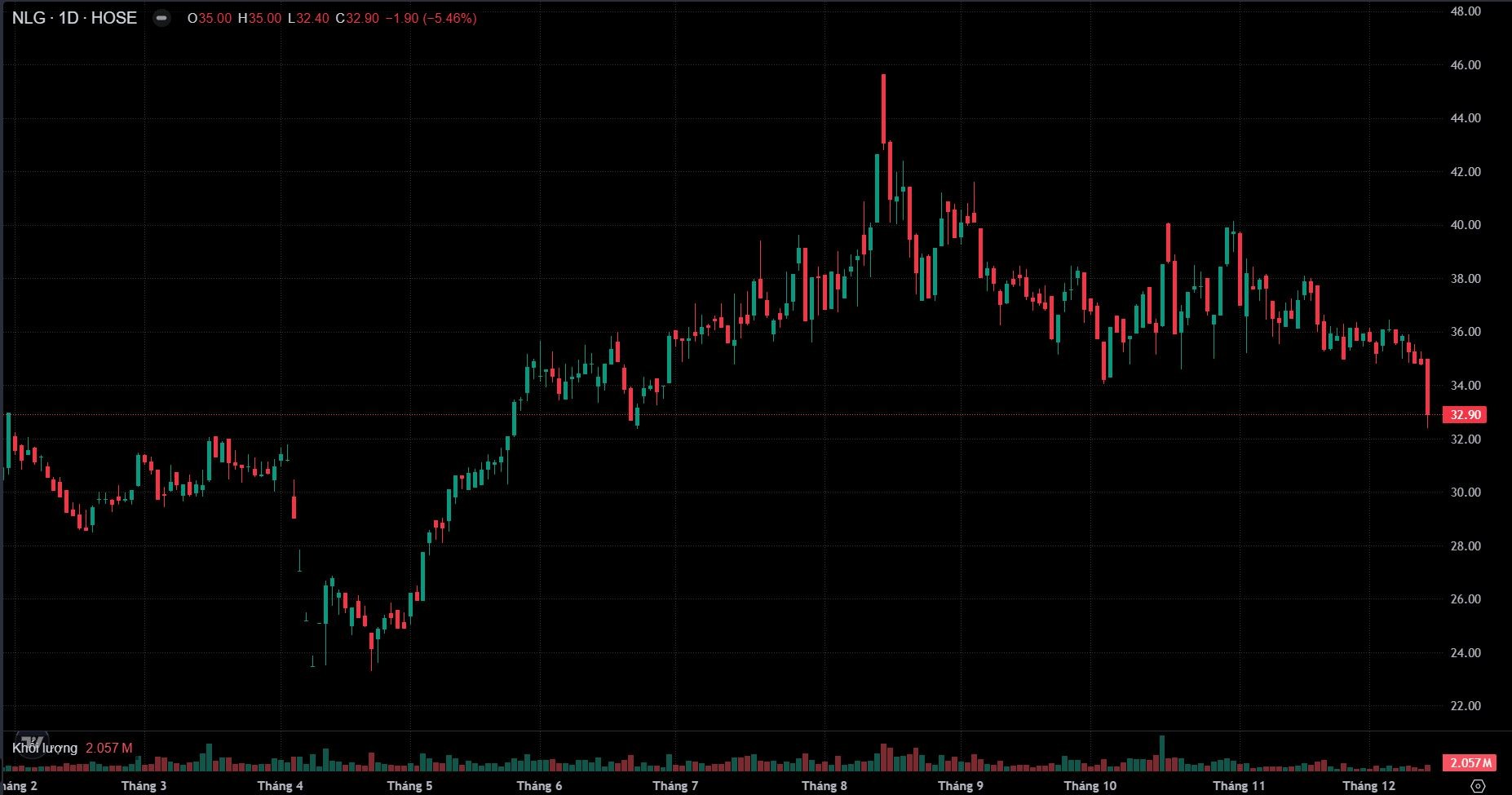Click the tallest volume bar near Tháng 11
The image size is (1512, 795).
click(1162, 752)
